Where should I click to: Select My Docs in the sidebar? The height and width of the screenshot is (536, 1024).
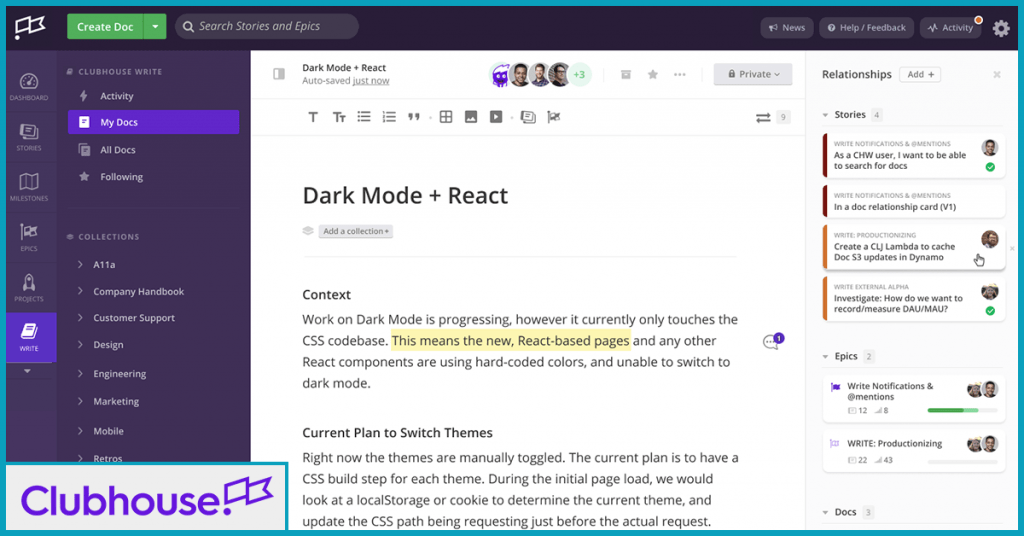(153, 122)
